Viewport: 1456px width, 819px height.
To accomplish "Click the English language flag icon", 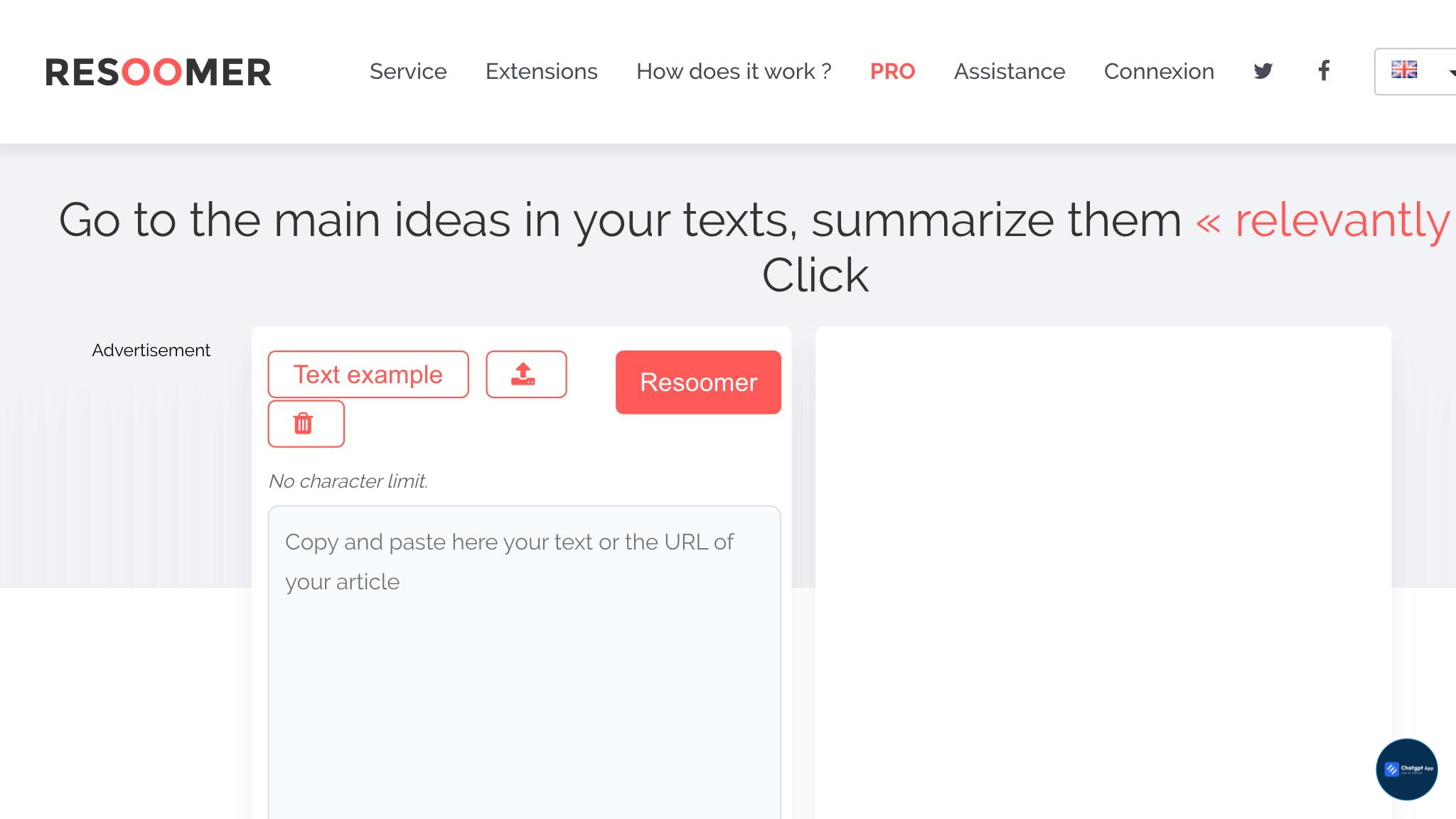I will (x=1404, y=70).
